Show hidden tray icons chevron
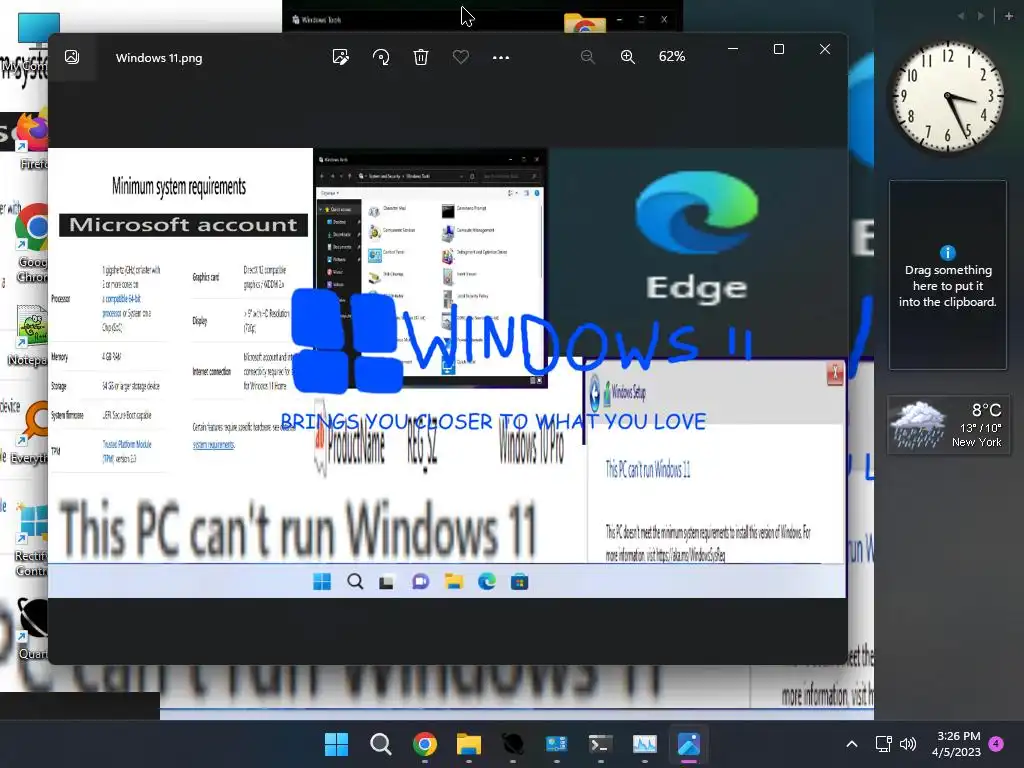The width and height of the screenshot is (1024, 768). point(852,744)
